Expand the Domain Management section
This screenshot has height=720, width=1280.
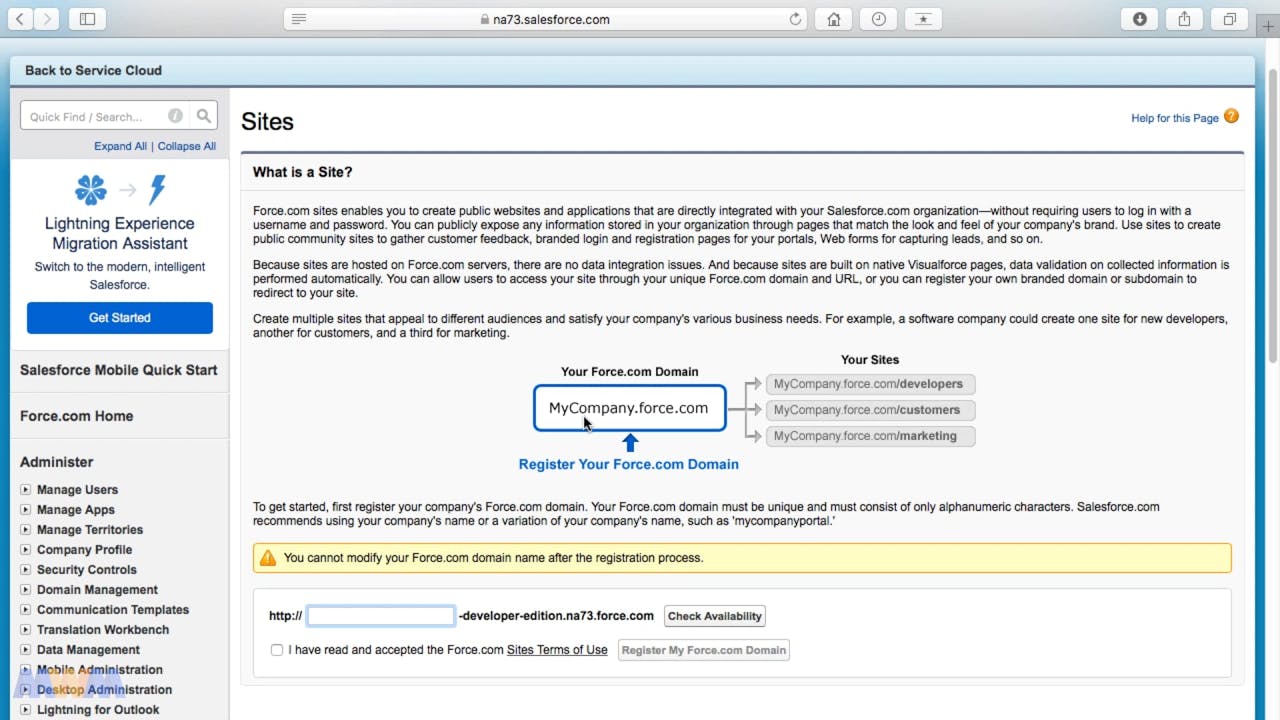[x=26, y=590]
